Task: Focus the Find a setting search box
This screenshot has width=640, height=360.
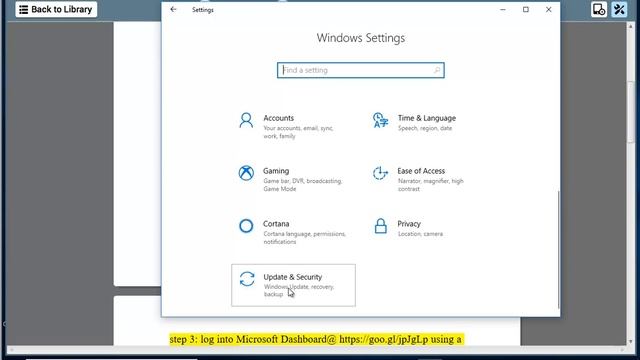Action: (361, 70)
